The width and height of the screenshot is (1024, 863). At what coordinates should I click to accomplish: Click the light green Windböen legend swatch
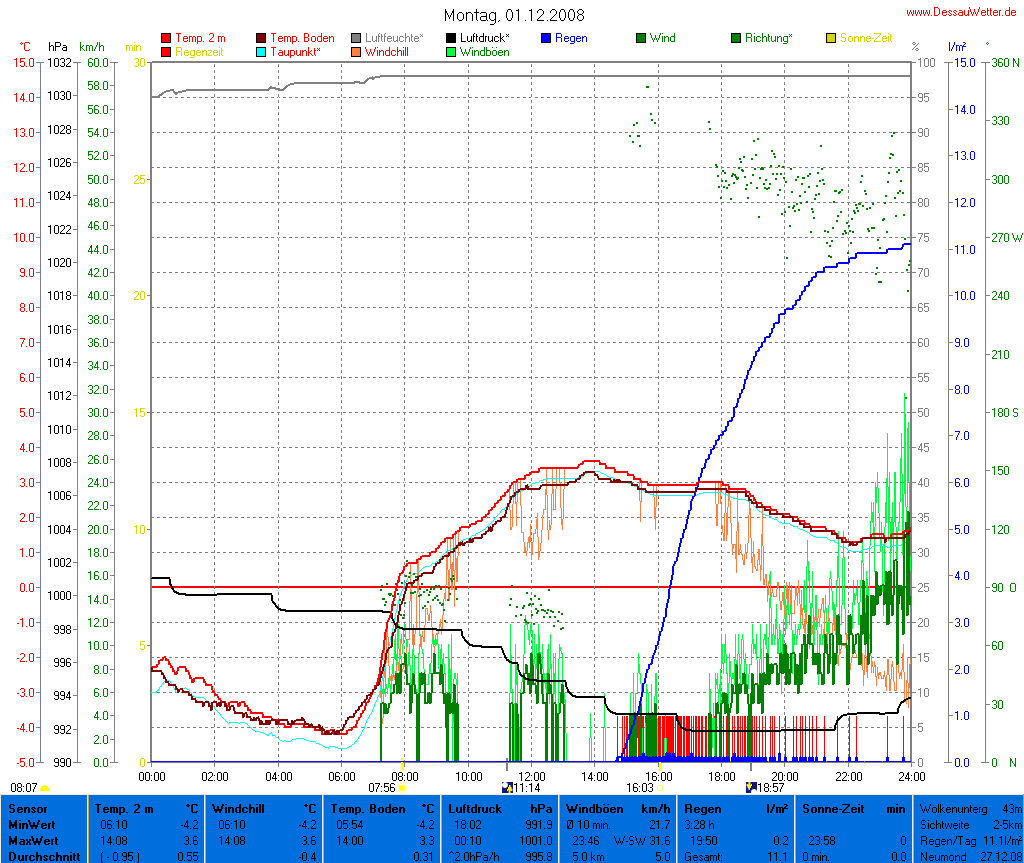451,51
